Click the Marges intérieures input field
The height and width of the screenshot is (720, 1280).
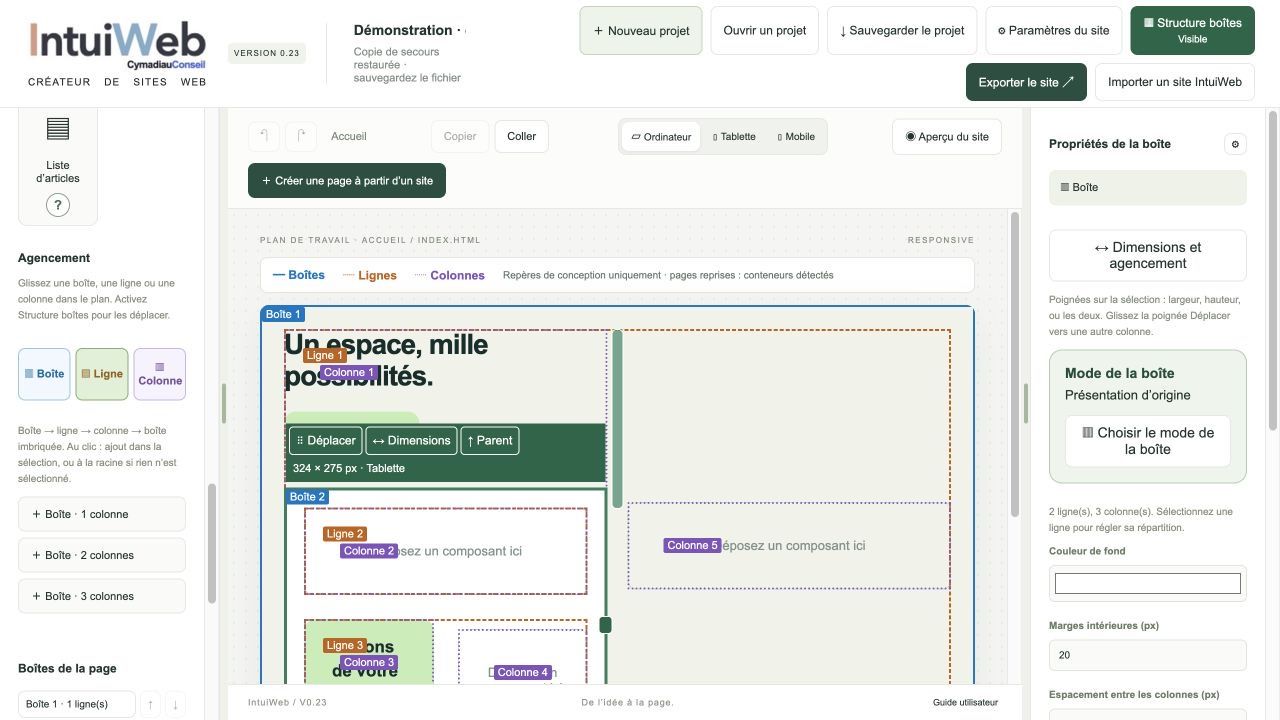(x=1148, y=655)
